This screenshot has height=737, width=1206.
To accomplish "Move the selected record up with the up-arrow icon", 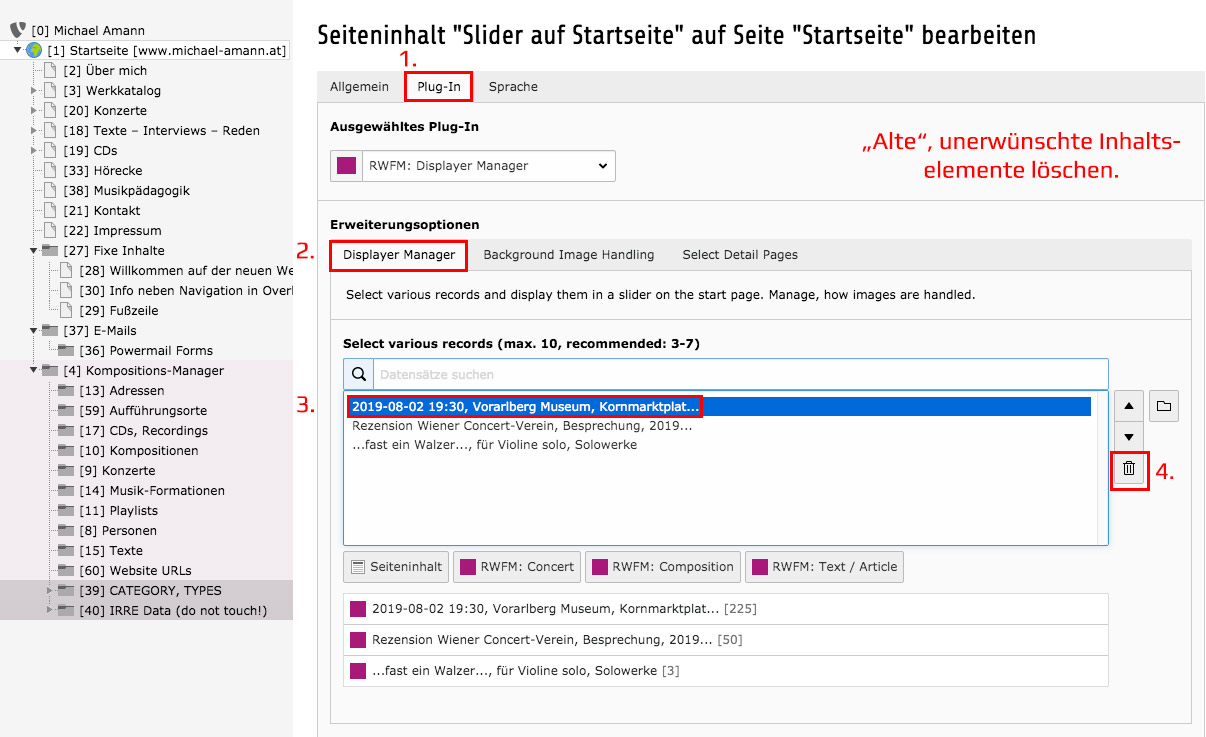I will pos(1128,405).
